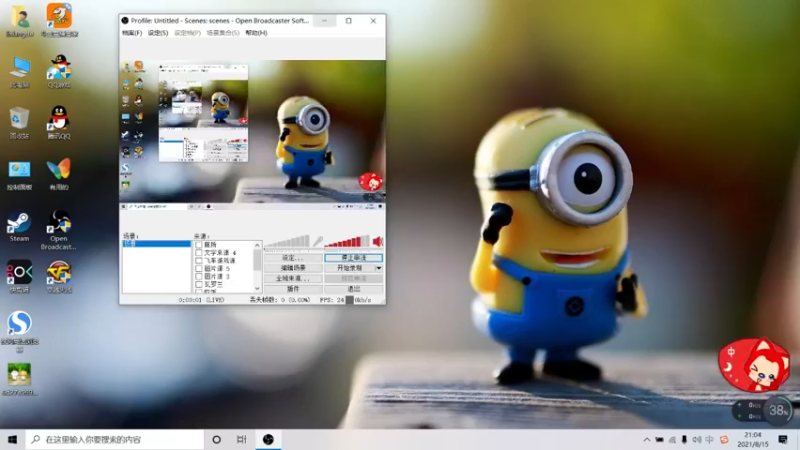The width and height of the screenshot is (800, 450).
Task: Open the 设定档(P) menu in OBS
Action: 187,33
